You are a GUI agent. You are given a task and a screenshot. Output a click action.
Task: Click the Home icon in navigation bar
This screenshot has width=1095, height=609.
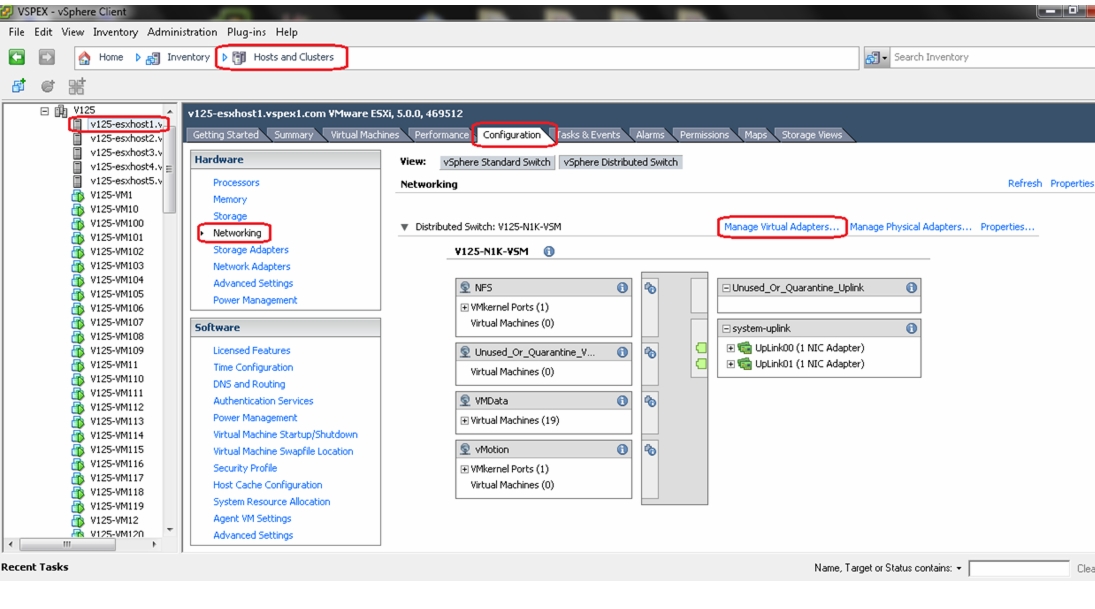click(84, 57)
